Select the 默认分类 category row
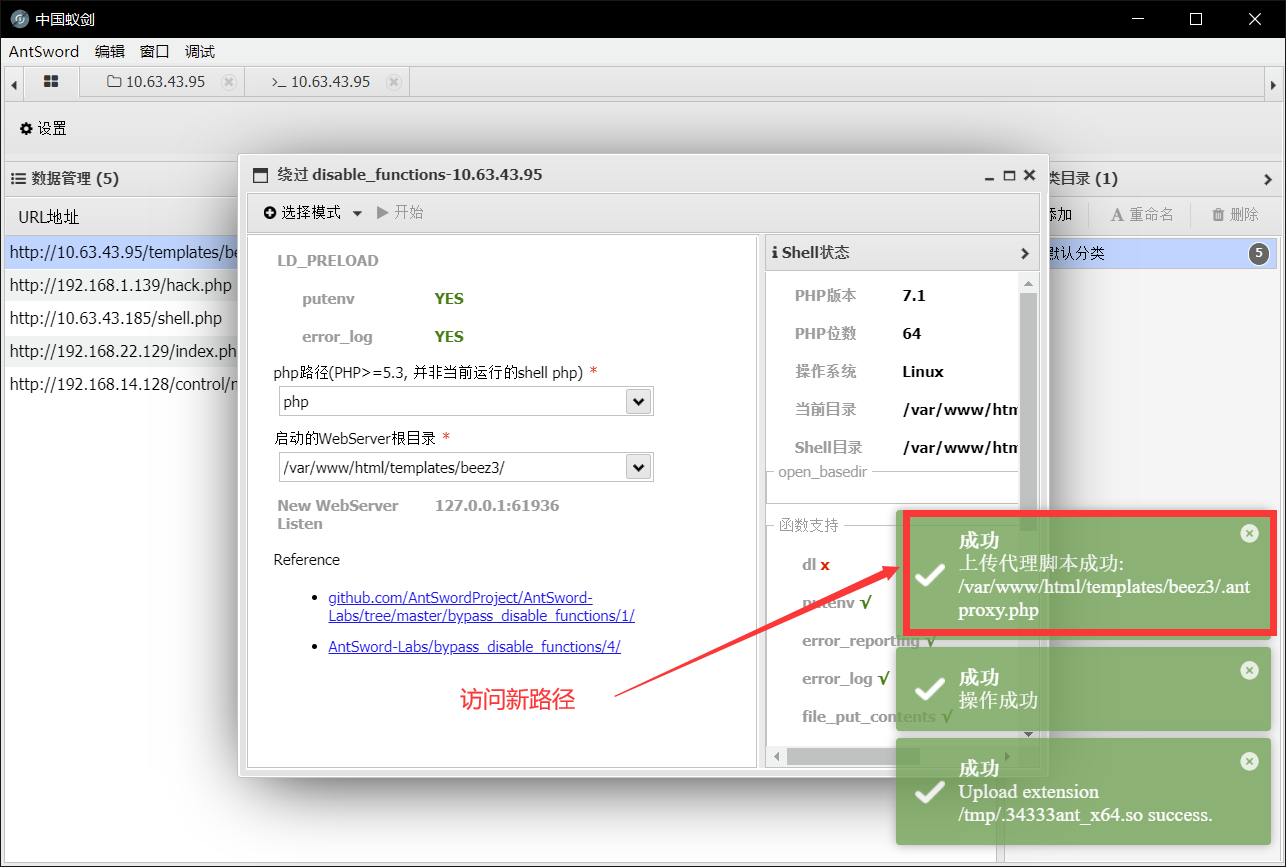 click(1160, 253)
